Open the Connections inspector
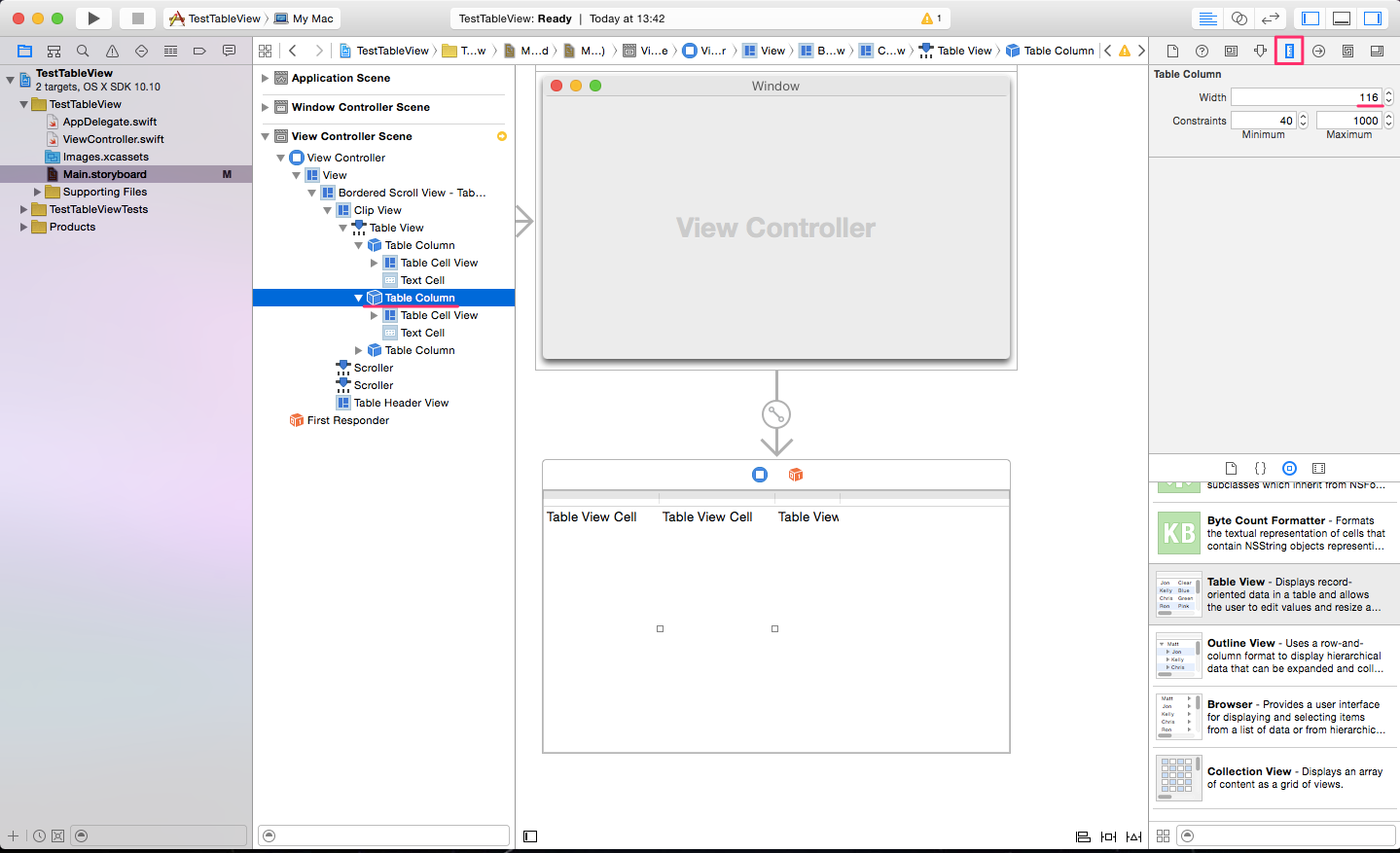Screen dimensions: 1400x853 click(1318, 51)
